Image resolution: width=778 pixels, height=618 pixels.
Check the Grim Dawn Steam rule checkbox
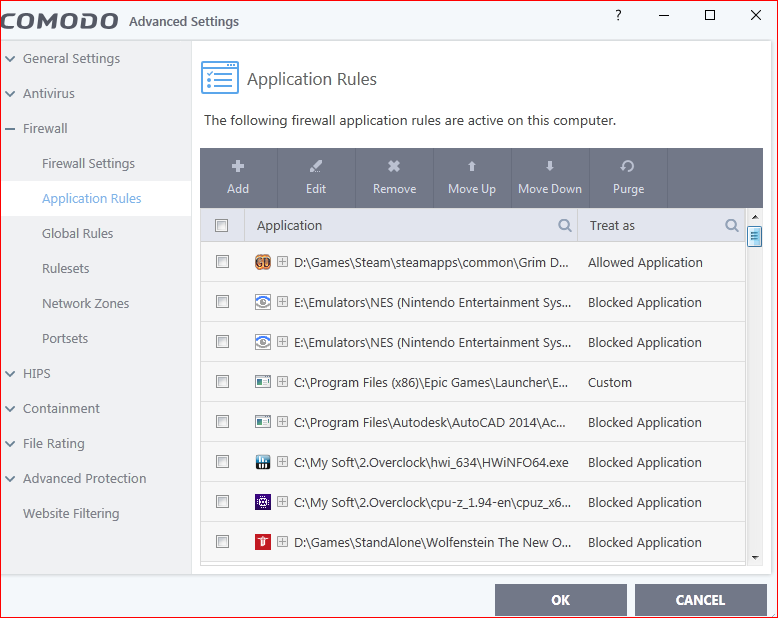click(222, 262)
